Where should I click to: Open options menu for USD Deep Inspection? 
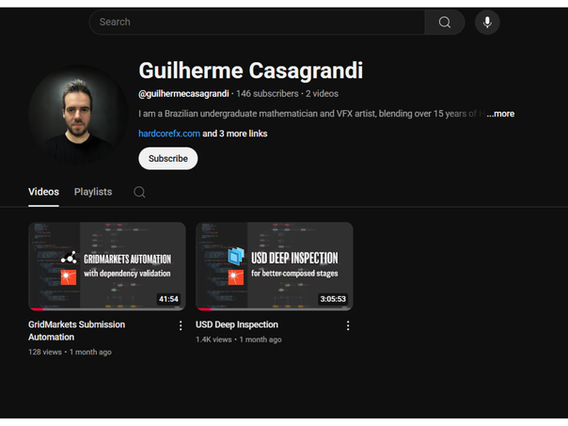tap(348, 326)
